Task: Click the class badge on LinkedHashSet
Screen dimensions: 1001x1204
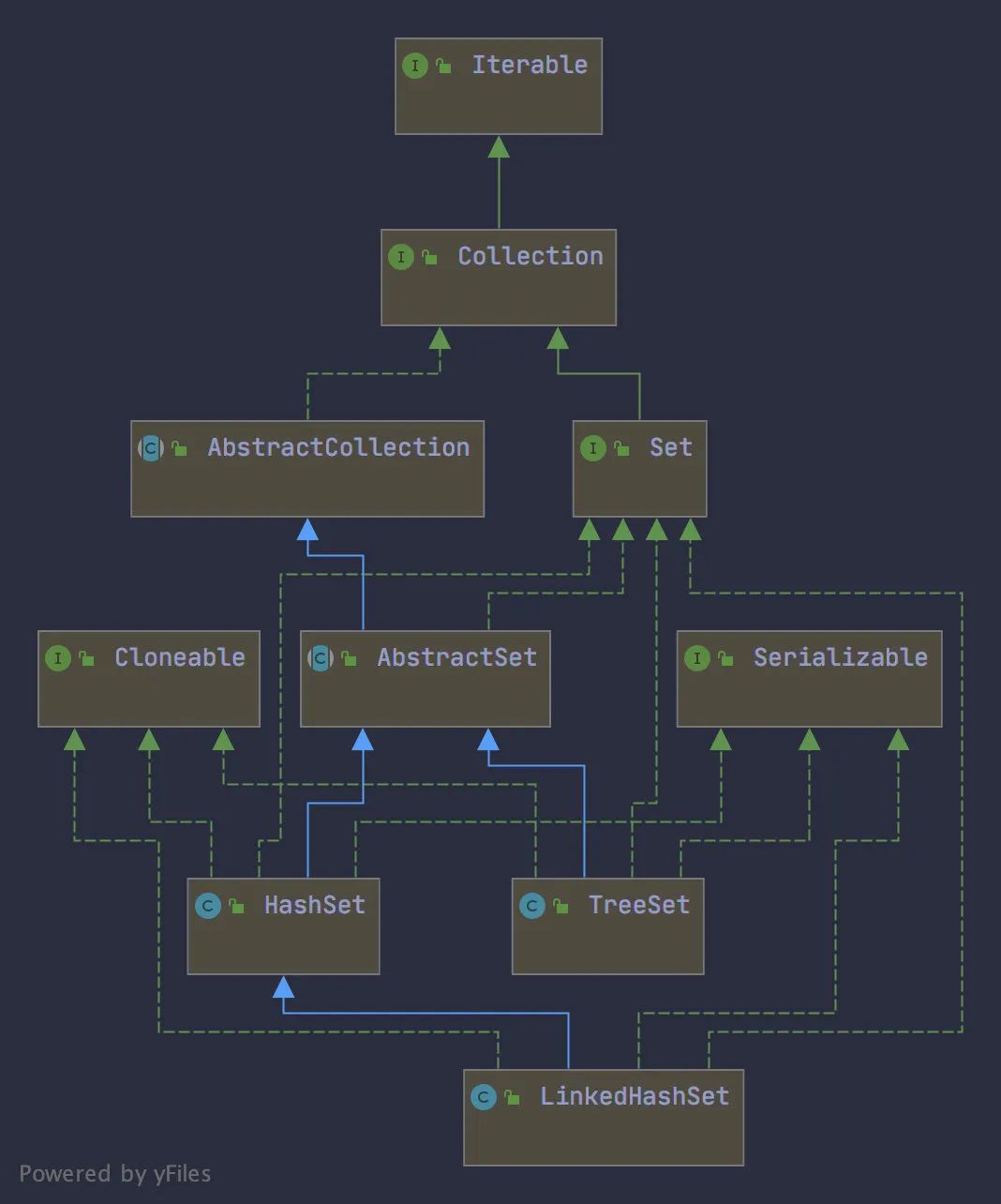Action: 483,1096
